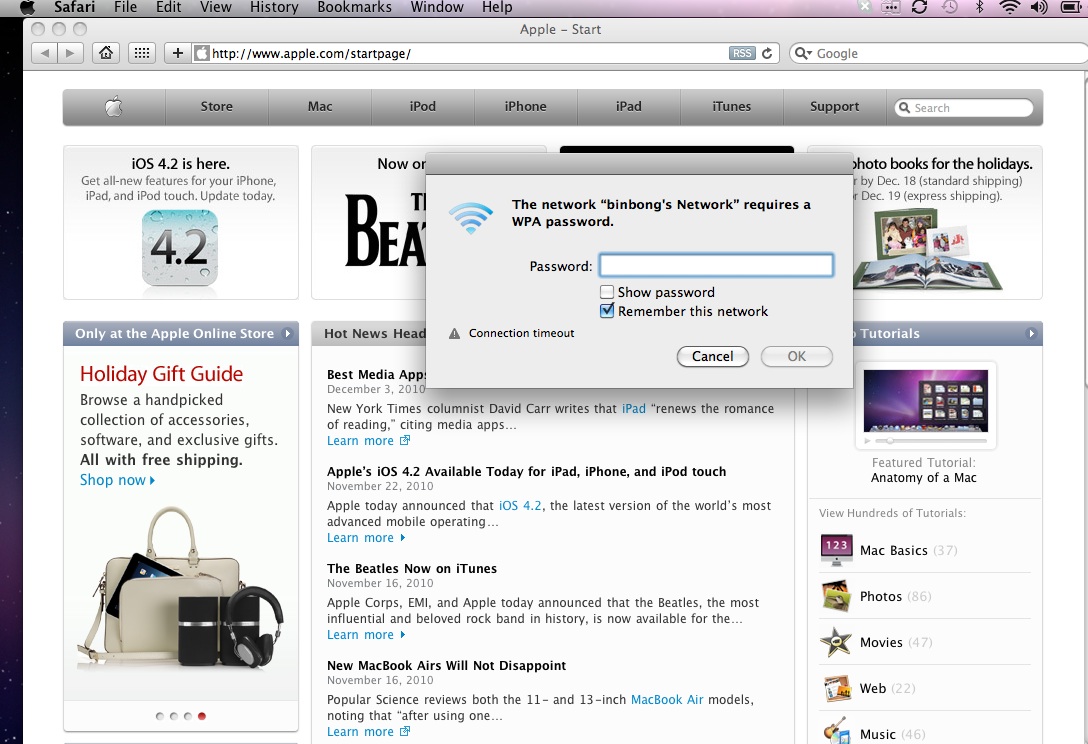Go to the Store tab
Image resolution: width=1088 pixels, height=744 pixels.
216,107
